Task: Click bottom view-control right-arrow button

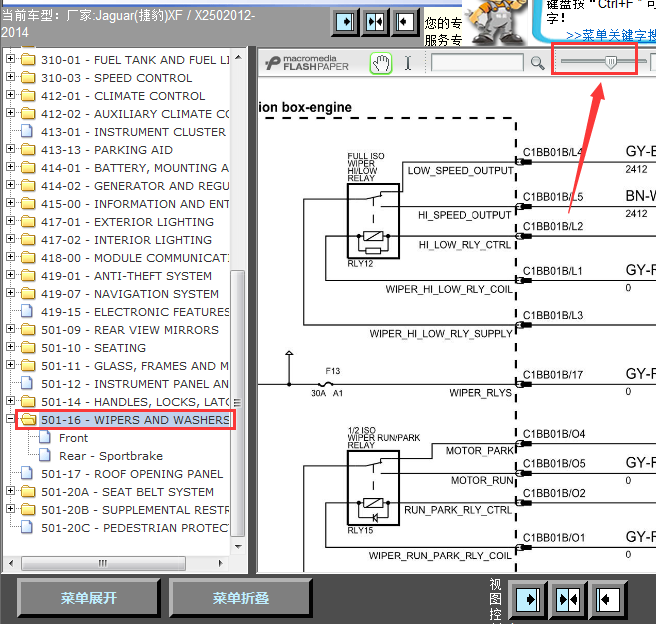Action: point(528,600)
